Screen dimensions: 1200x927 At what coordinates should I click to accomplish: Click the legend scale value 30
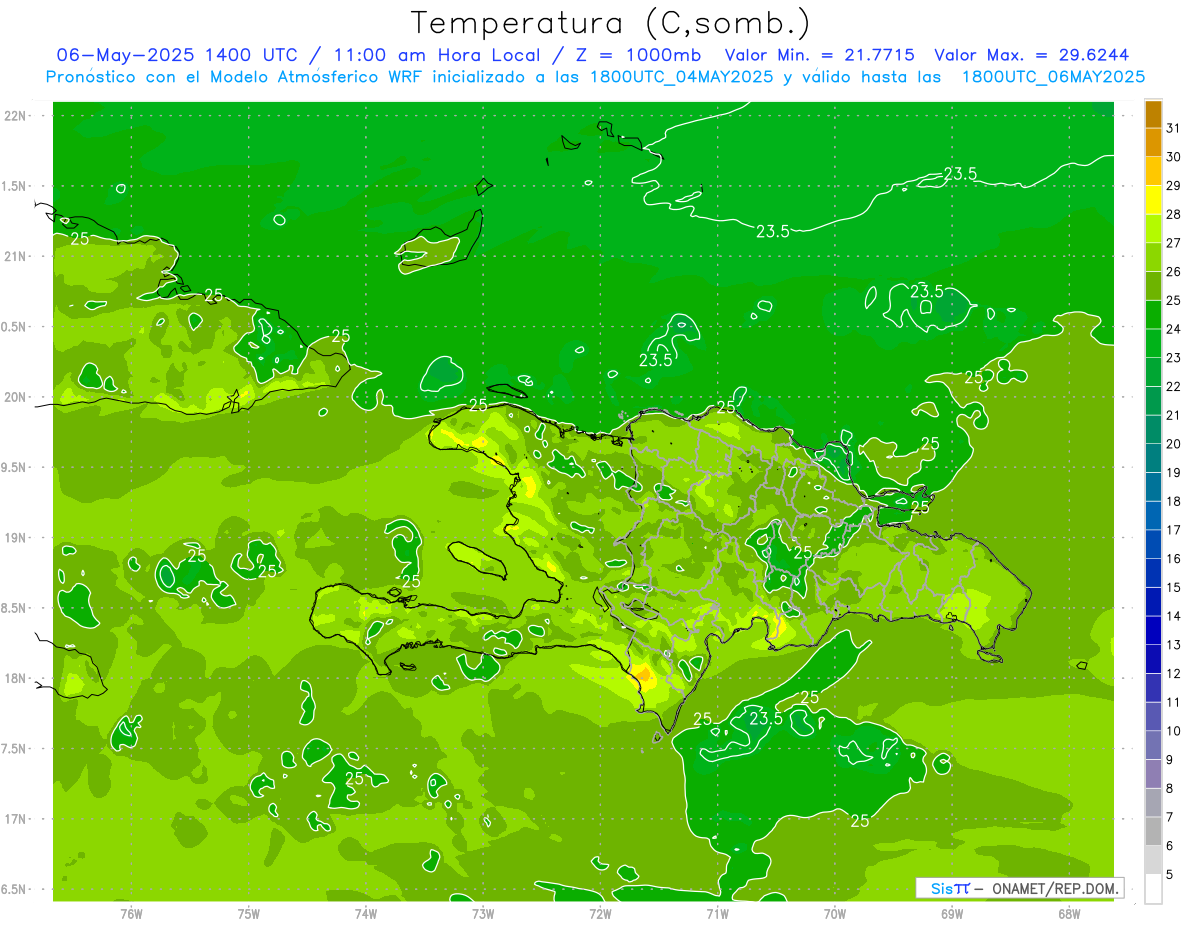coord(1173,157)
